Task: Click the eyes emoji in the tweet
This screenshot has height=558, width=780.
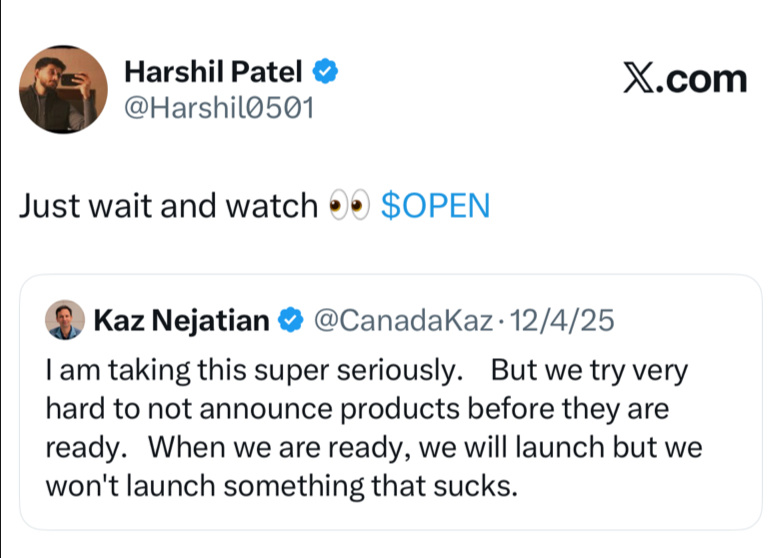Action: point(350,205)
